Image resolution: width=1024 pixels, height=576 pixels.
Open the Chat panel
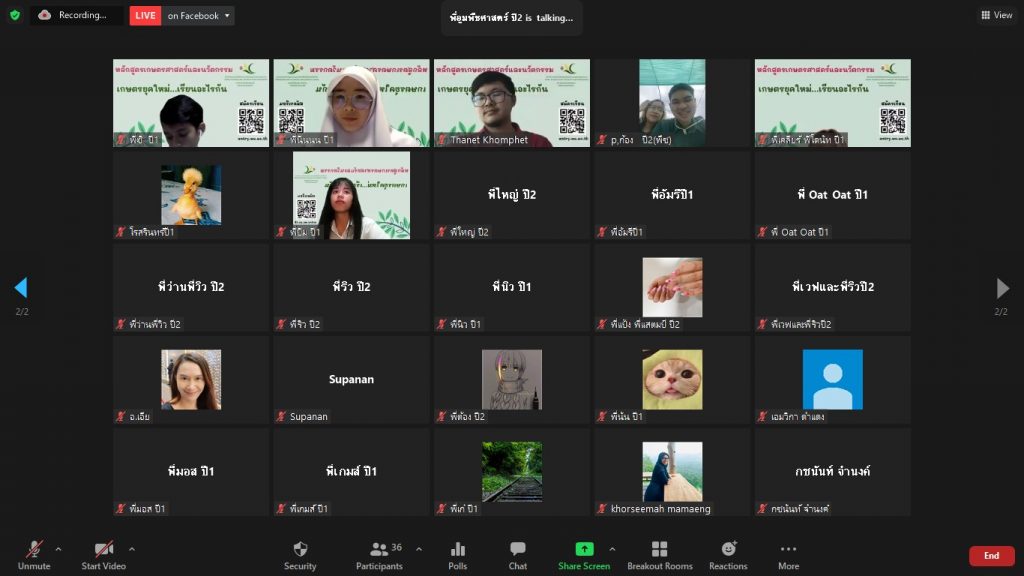[x=518, y=550]
